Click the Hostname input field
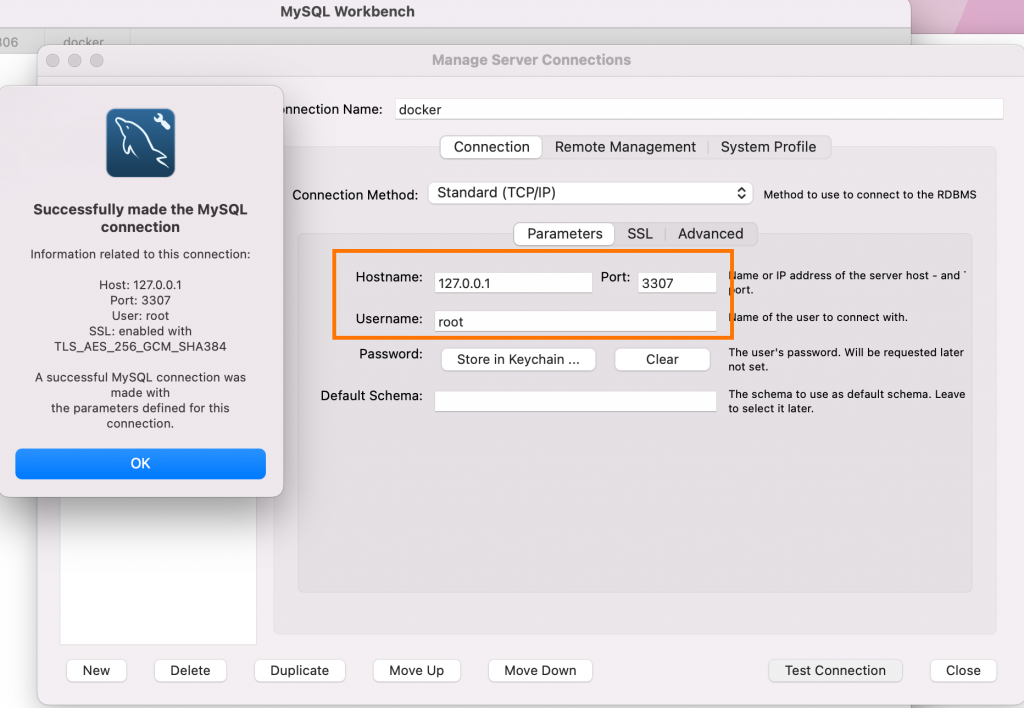Viewport: 1024px width, 708px height. [x=513, y=283]
